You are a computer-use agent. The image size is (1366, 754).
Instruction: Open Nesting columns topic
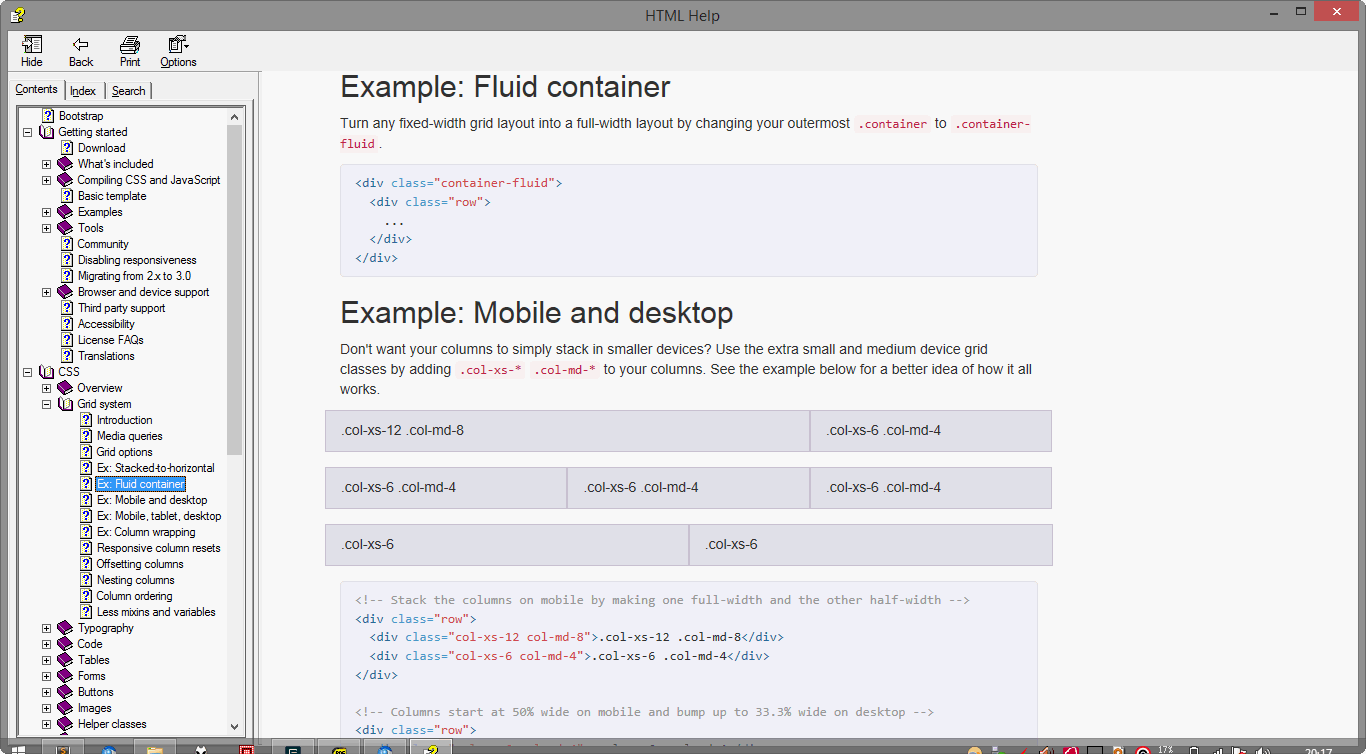click(135, 580)
